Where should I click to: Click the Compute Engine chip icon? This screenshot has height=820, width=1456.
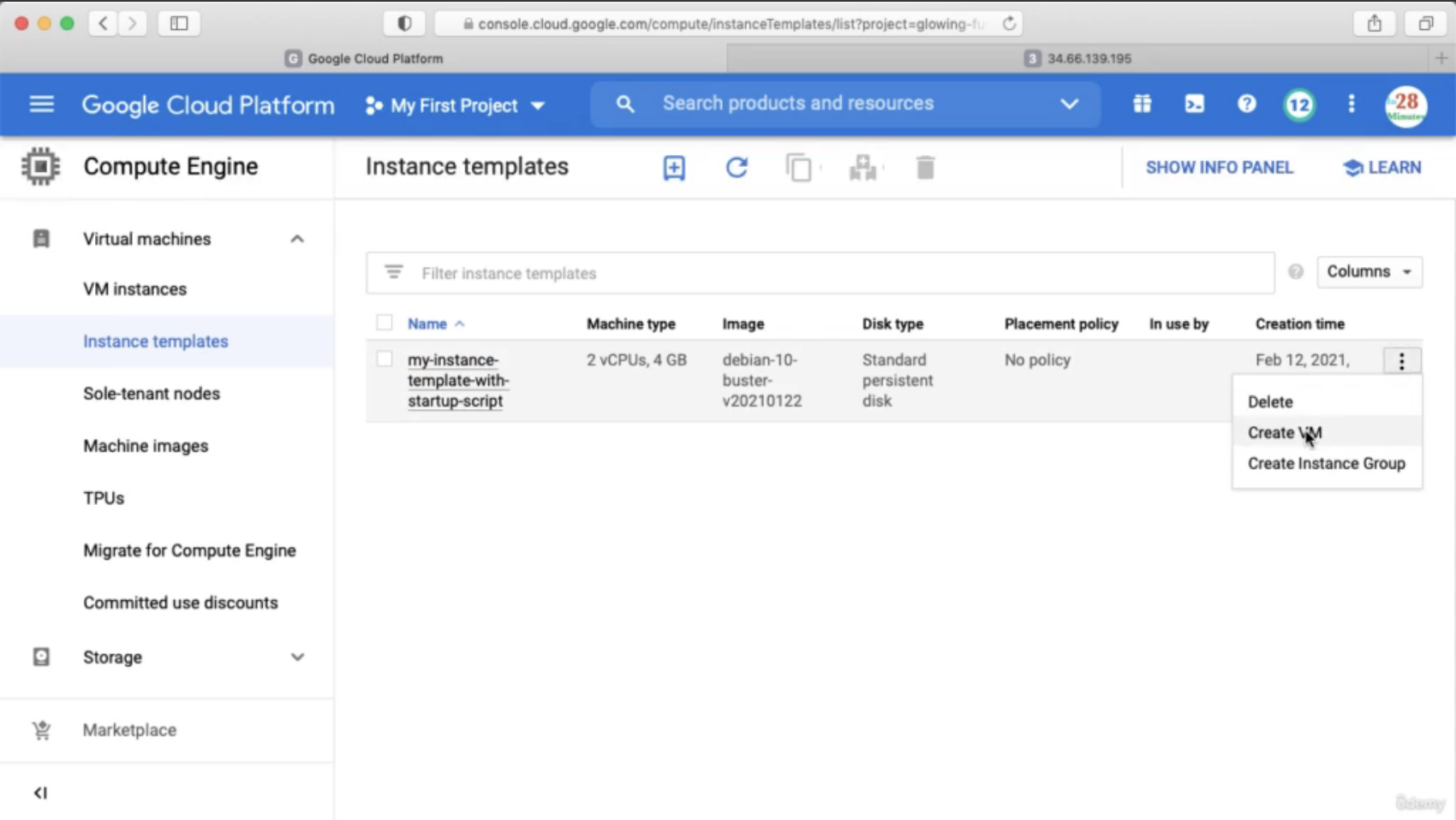tap(40, 166)
